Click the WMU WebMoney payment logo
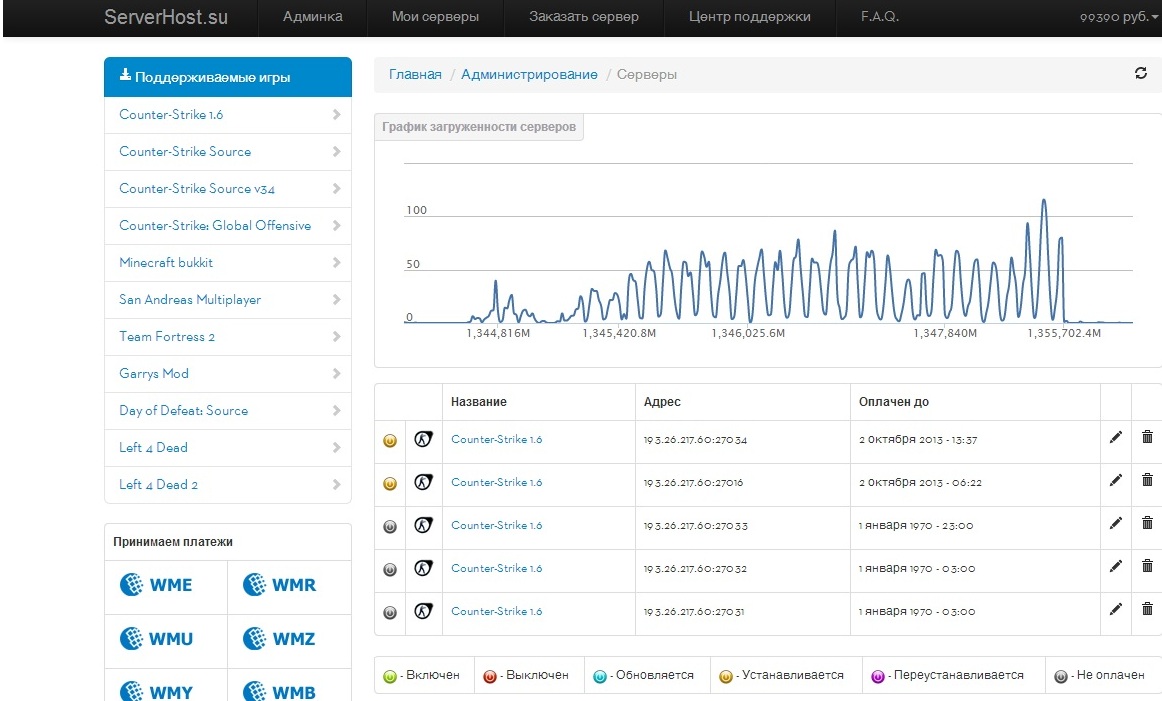 click(x=156, y=638)
